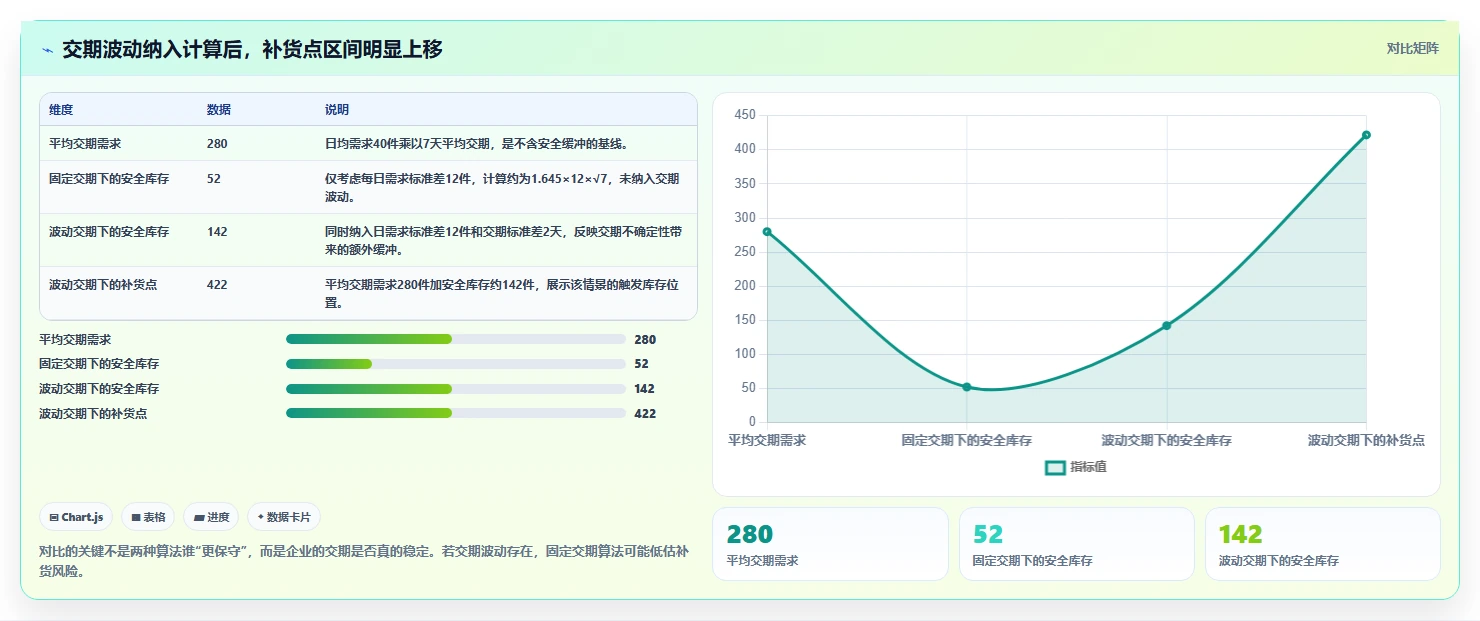Click the 280 value beside the progress bar
This screenshot has height=621, width=1480.
(x=645, y=339)
